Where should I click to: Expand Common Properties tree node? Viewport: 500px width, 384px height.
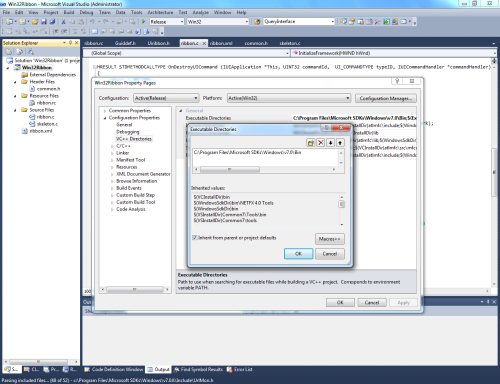pyautogui.click(x=105, y=111)
